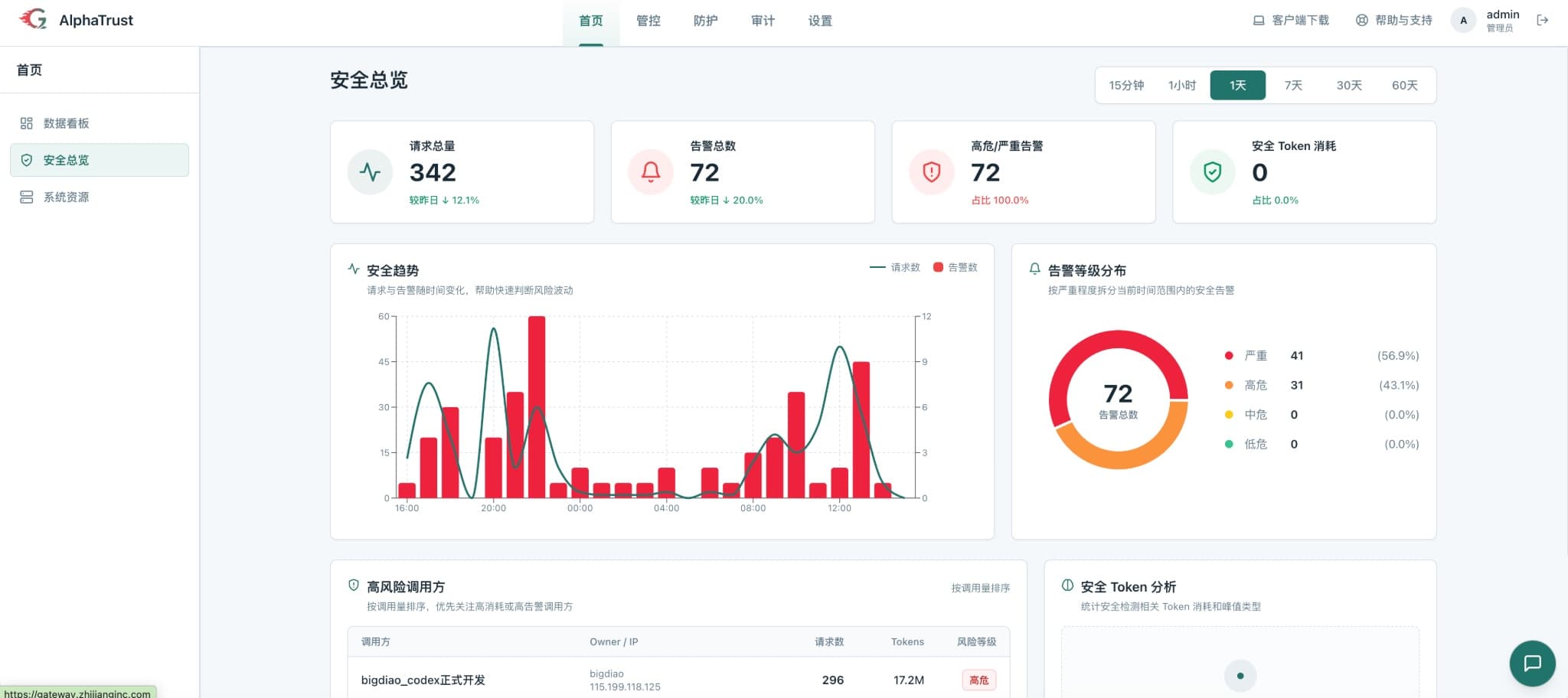1568x698 pixels.
Task: Click the 请求数 column header
Action: pos(829,641)
